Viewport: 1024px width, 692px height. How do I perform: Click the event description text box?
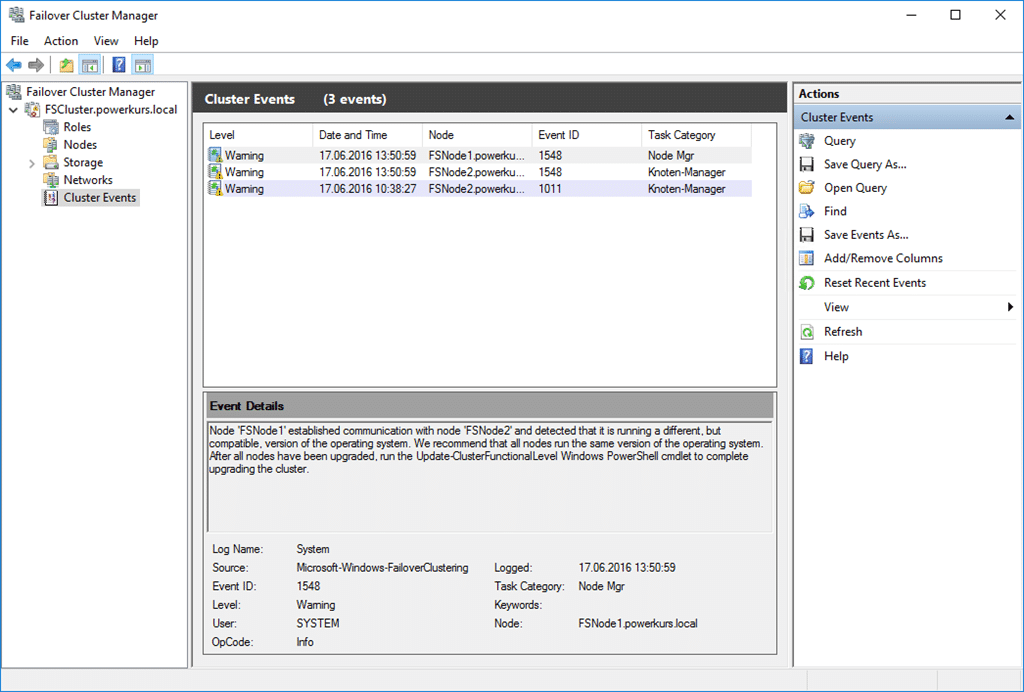coord(490,477)
